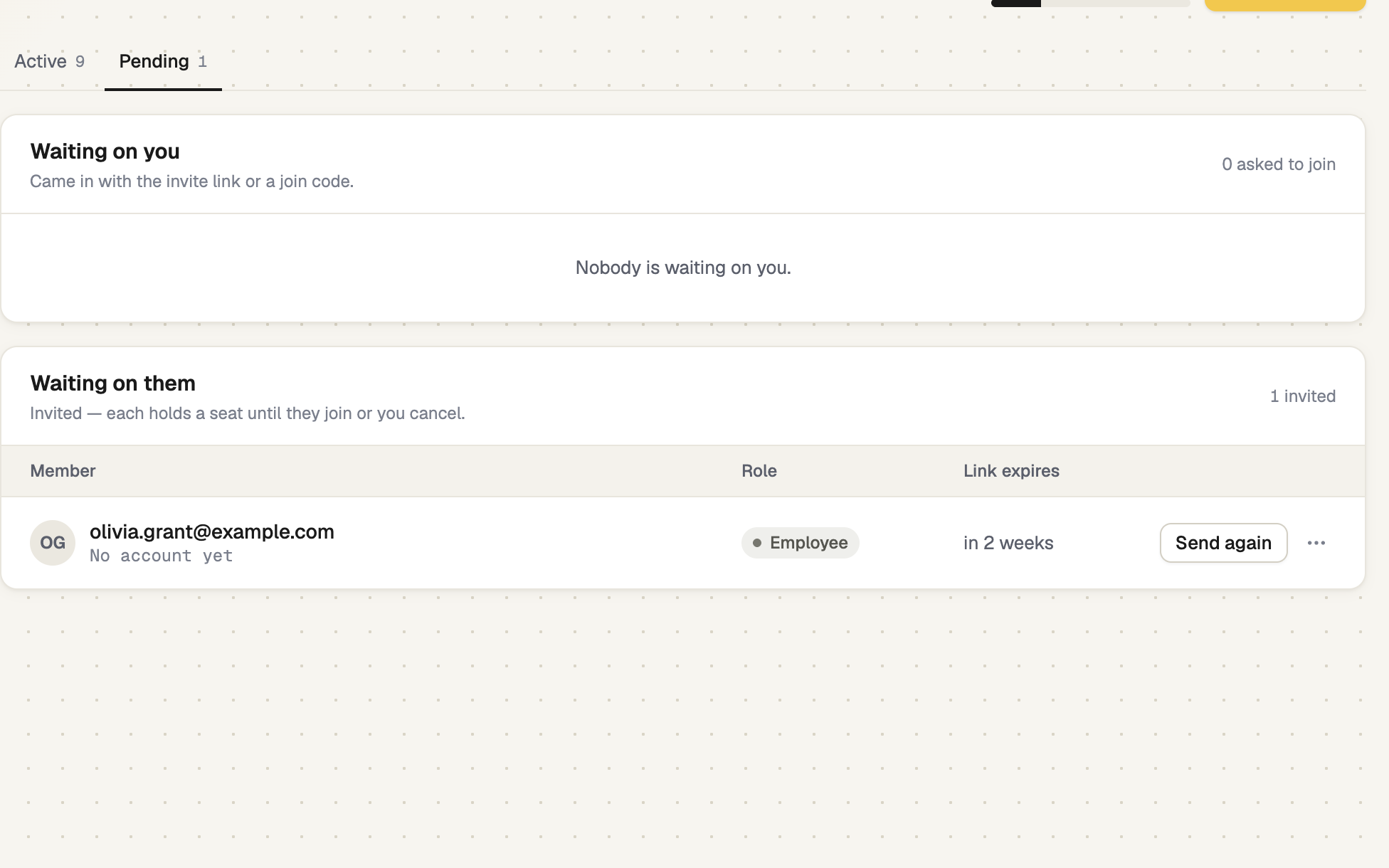Click the Employee role badge

(800, 543)
